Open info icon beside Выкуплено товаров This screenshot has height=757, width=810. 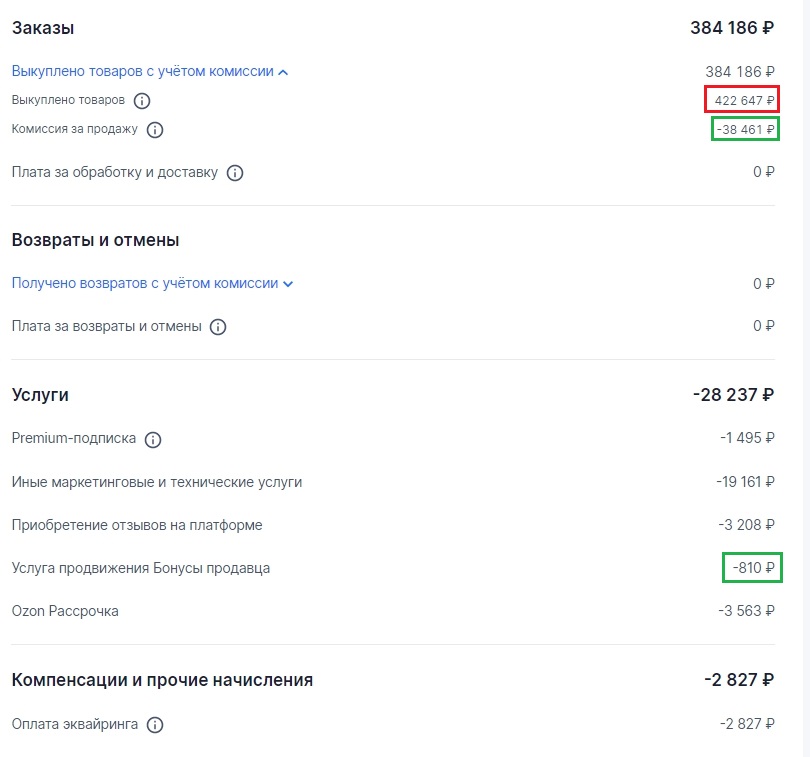(142, 101)
